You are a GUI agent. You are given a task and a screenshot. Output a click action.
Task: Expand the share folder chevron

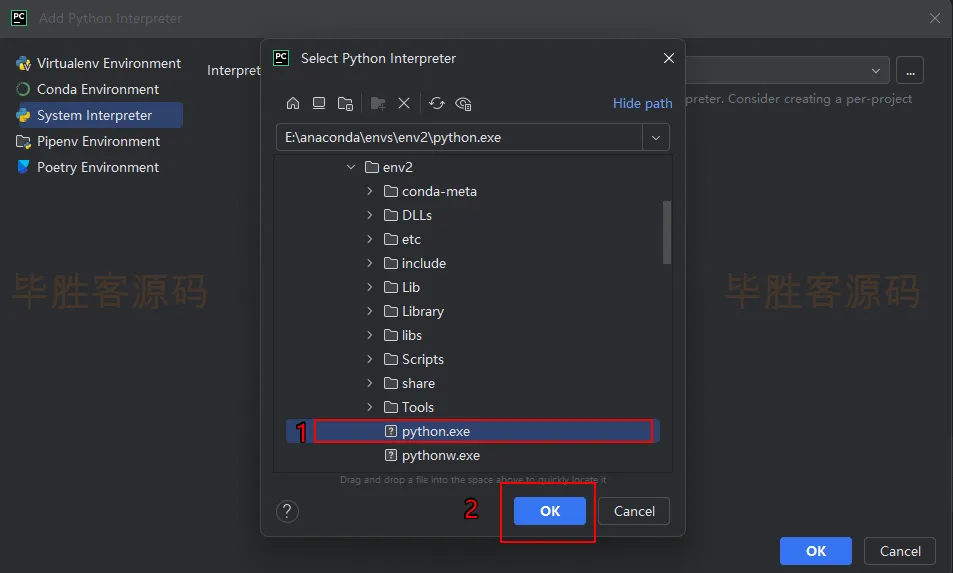click(x=370, y=383)
